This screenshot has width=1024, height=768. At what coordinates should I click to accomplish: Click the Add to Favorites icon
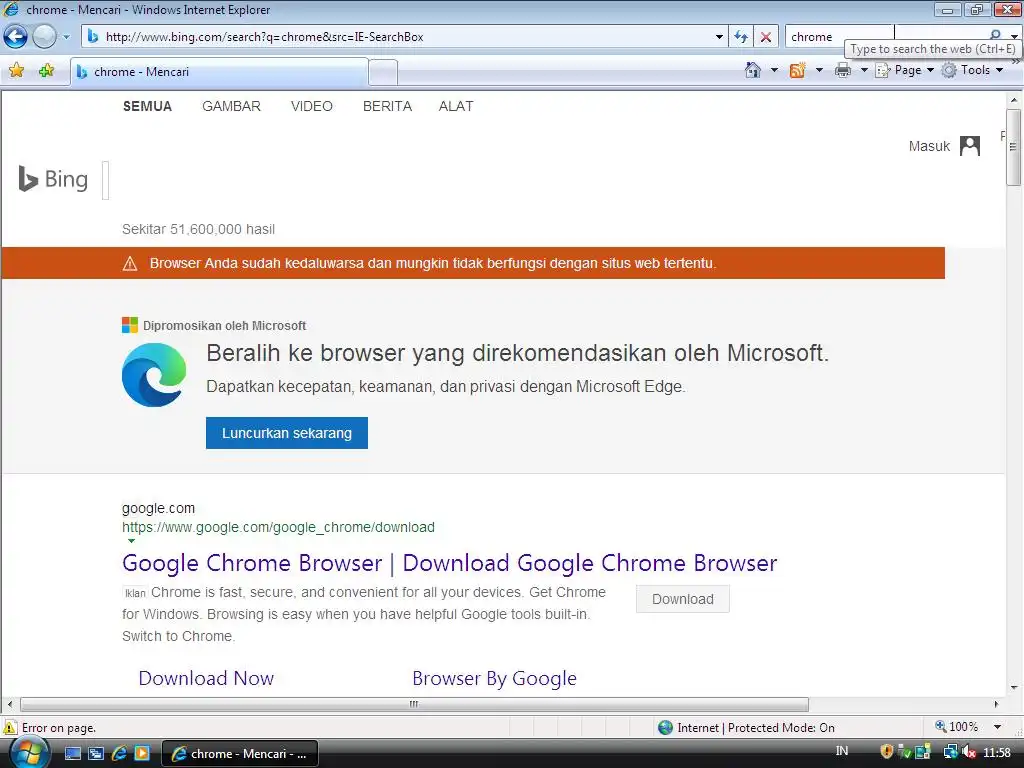click(46, 71)
